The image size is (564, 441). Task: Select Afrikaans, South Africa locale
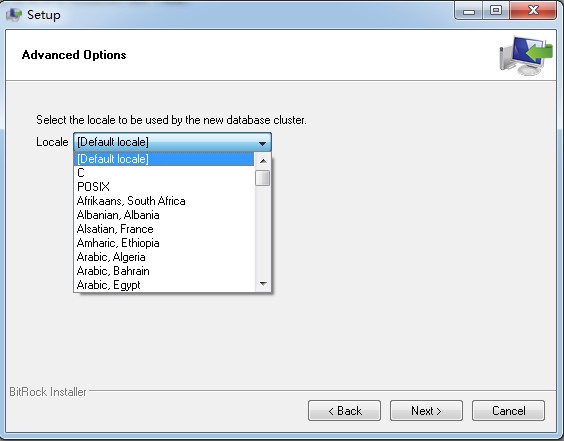164,201
